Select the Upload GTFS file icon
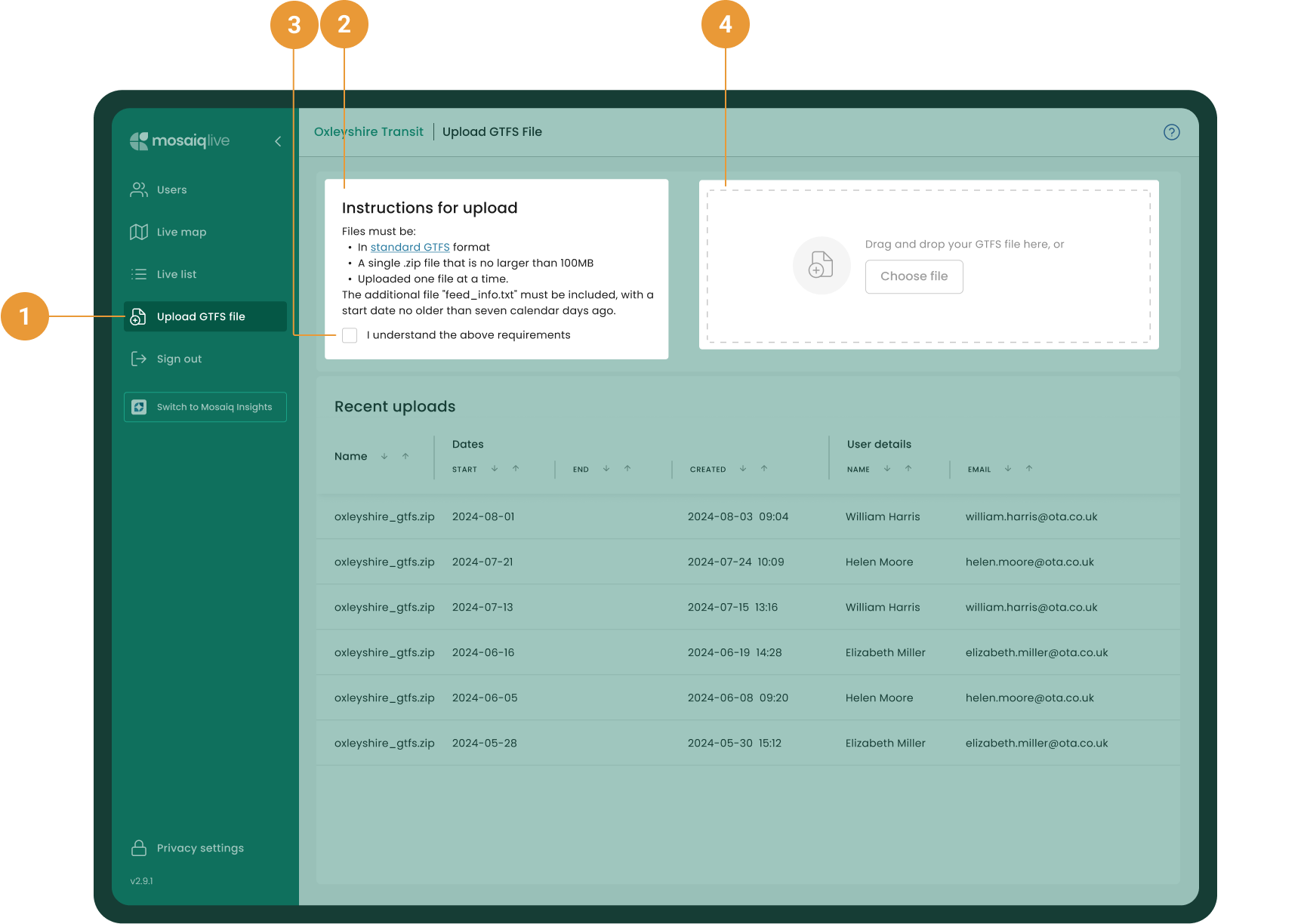Viewport: 1304px width, 924px height. (139, 316)
